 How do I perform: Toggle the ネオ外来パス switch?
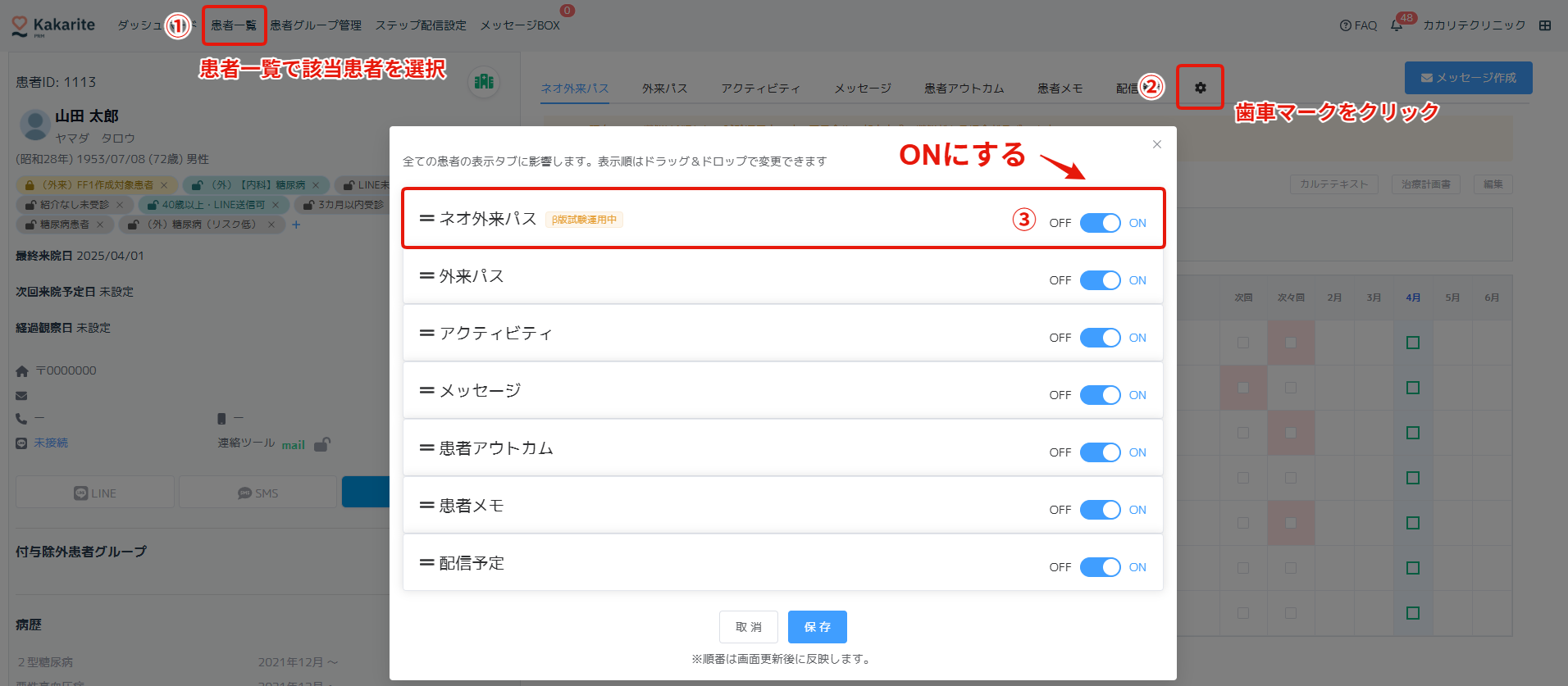(x=1100, y=223)
